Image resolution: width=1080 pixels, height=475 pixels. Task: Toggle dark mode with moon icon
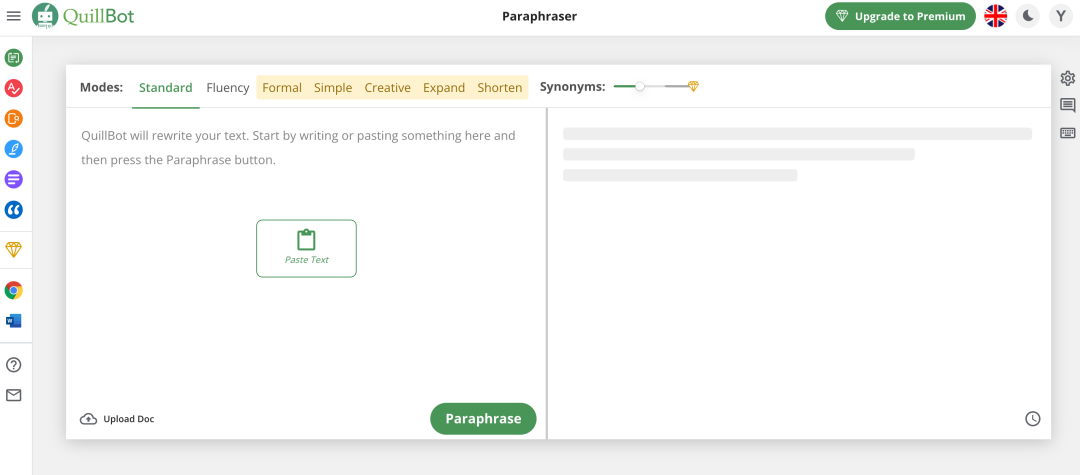pyautogui.click(x=1027, y=16)
